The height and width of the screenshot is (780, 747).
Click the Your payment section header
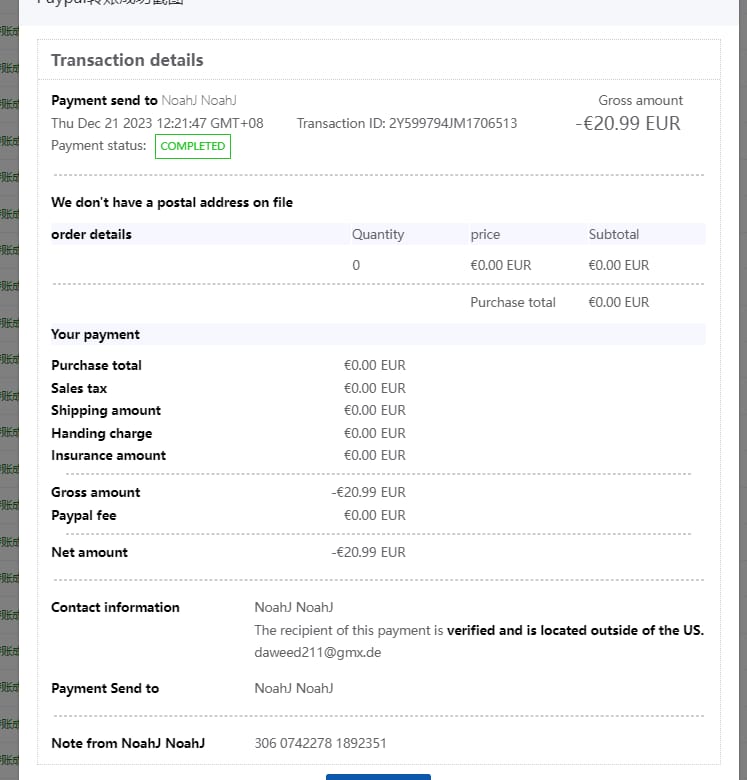click(x=95, y=334)
